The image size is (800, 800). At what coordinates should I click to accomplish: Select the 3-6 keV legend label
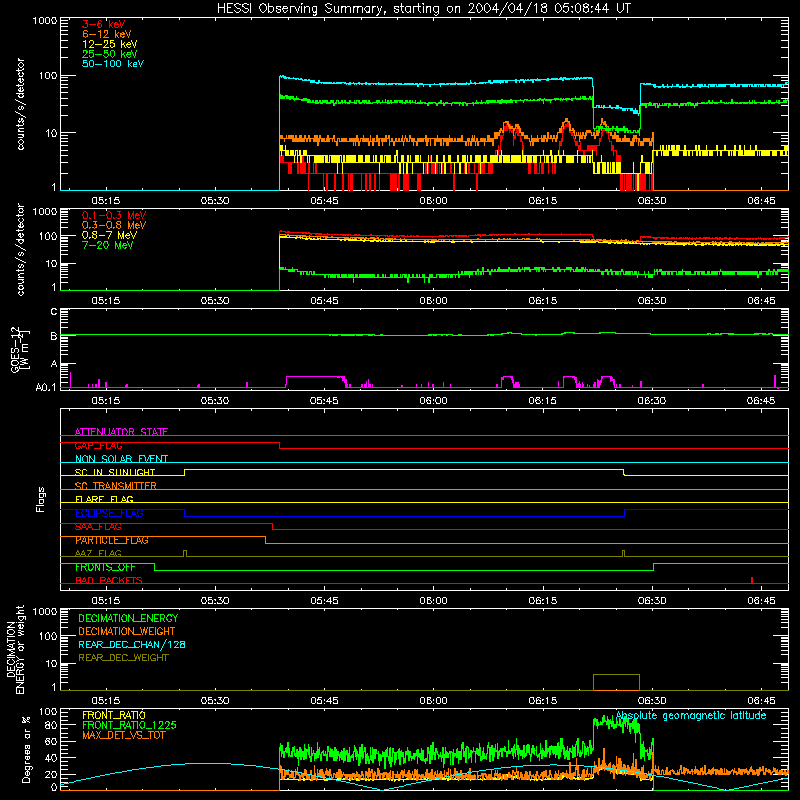tap(103, 24)
